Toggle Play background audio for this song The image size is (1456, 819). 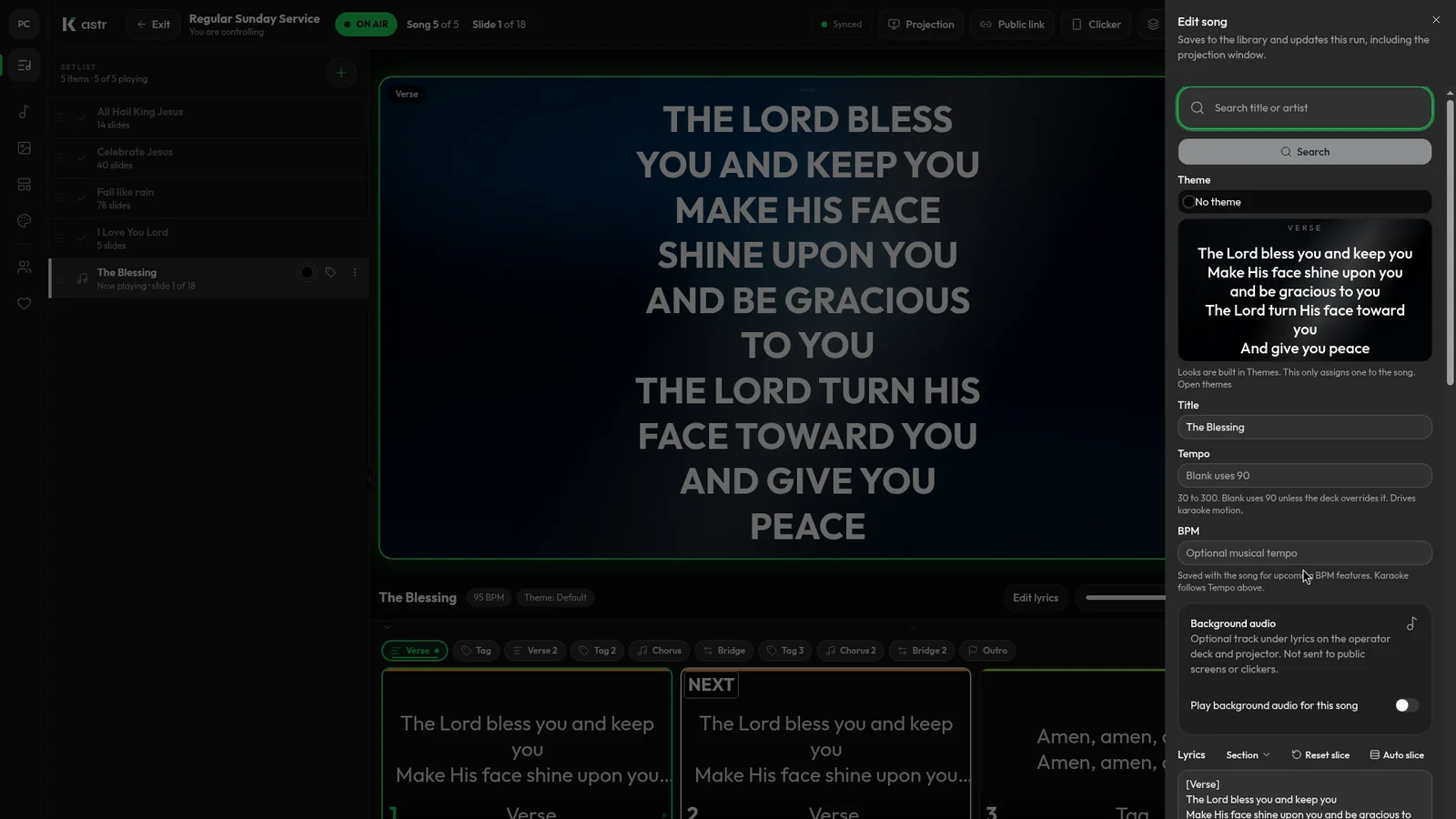(1406, 705)
